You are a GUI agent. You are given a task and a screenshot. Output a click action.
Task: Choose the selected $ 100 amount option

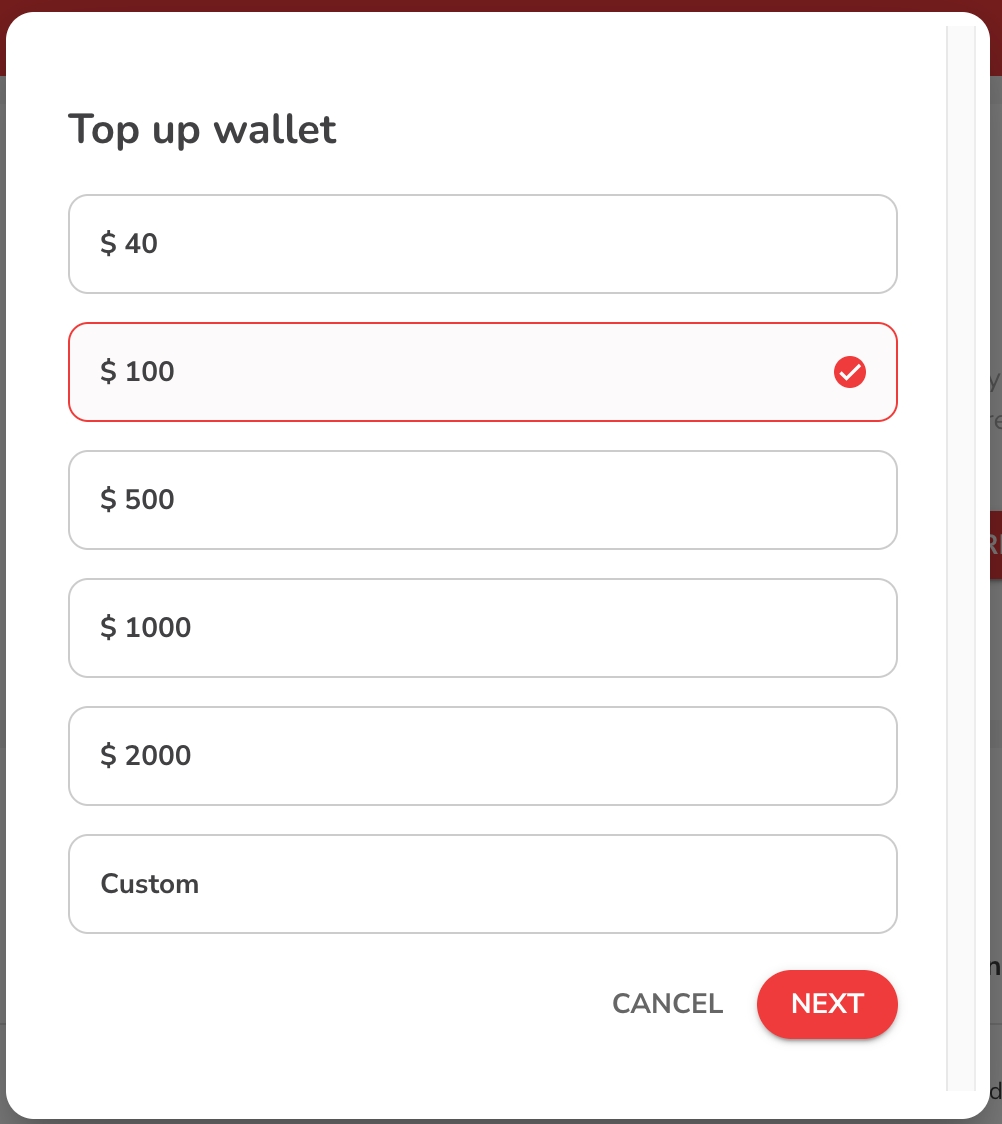482,372
